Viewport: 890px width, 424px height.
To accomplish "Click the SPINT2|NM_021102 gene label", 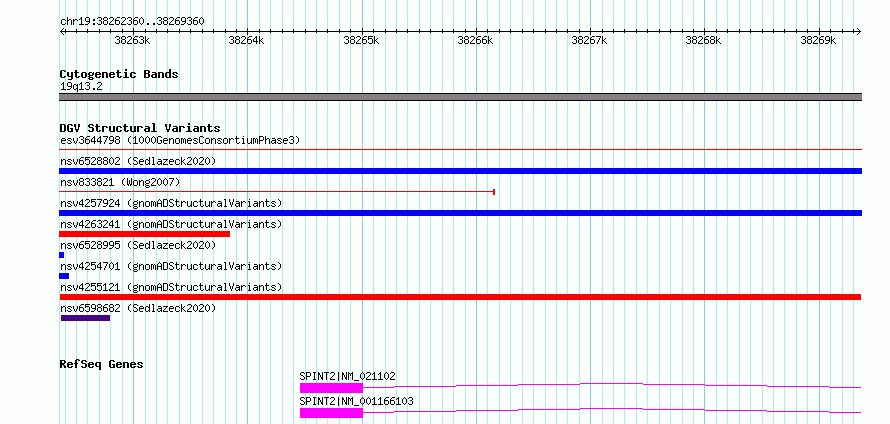I will pos(347,376).
